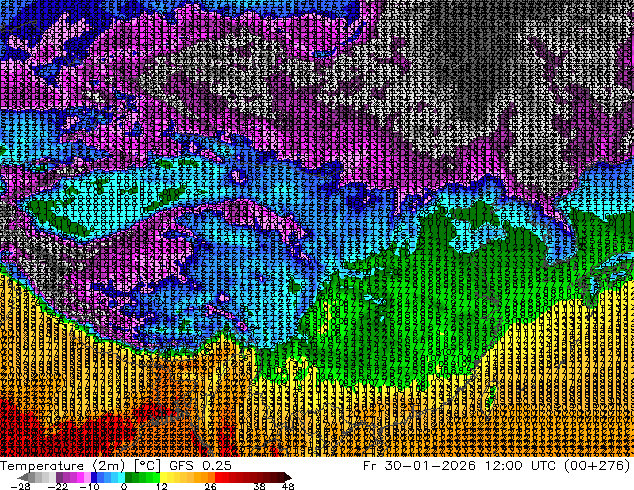Click the gray left arrow end of colorbar
634x490 pixels.
click(x=23, y=477)
